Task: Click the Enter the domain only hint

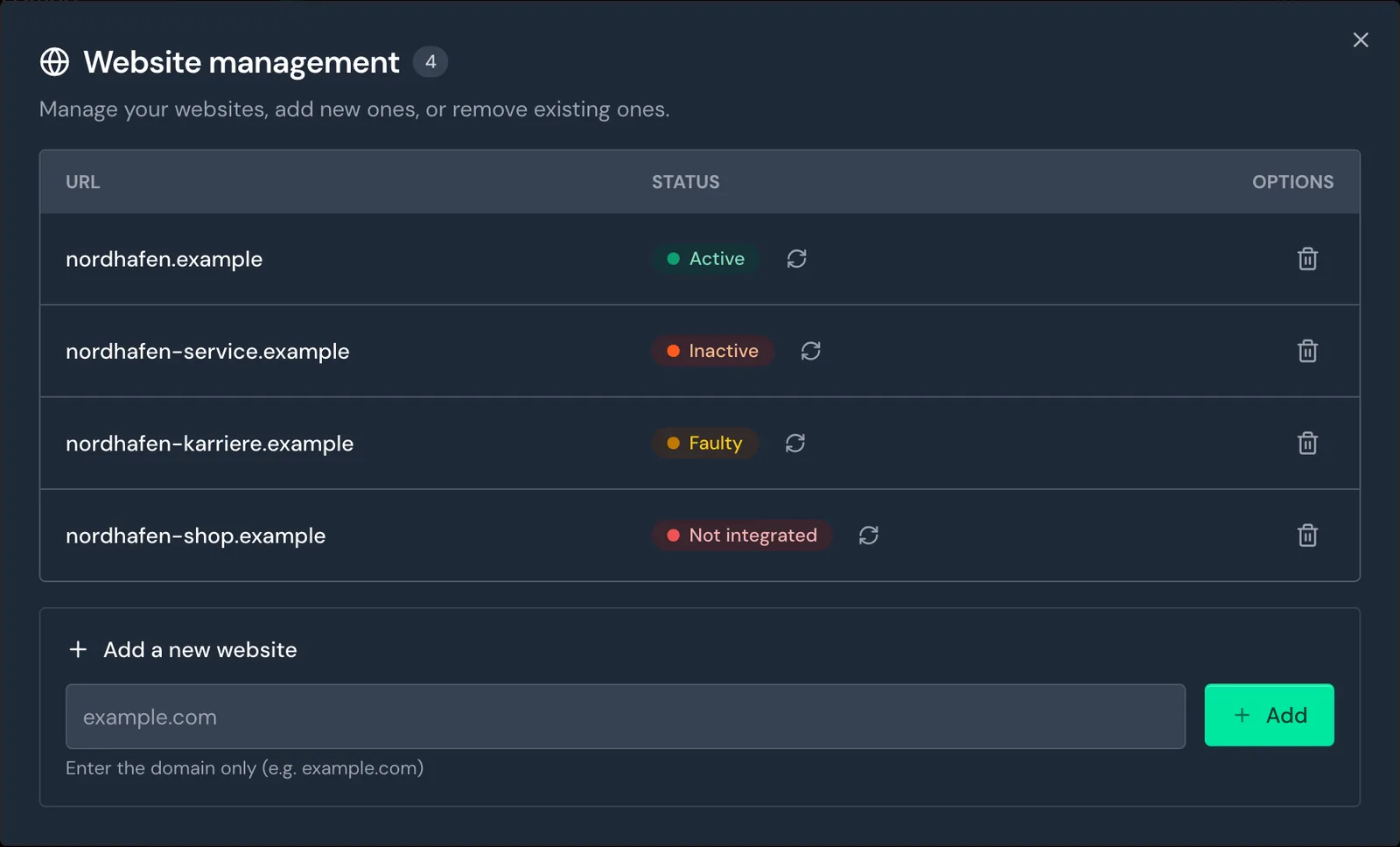Action: pyautogui.click(x=245, y=768)
